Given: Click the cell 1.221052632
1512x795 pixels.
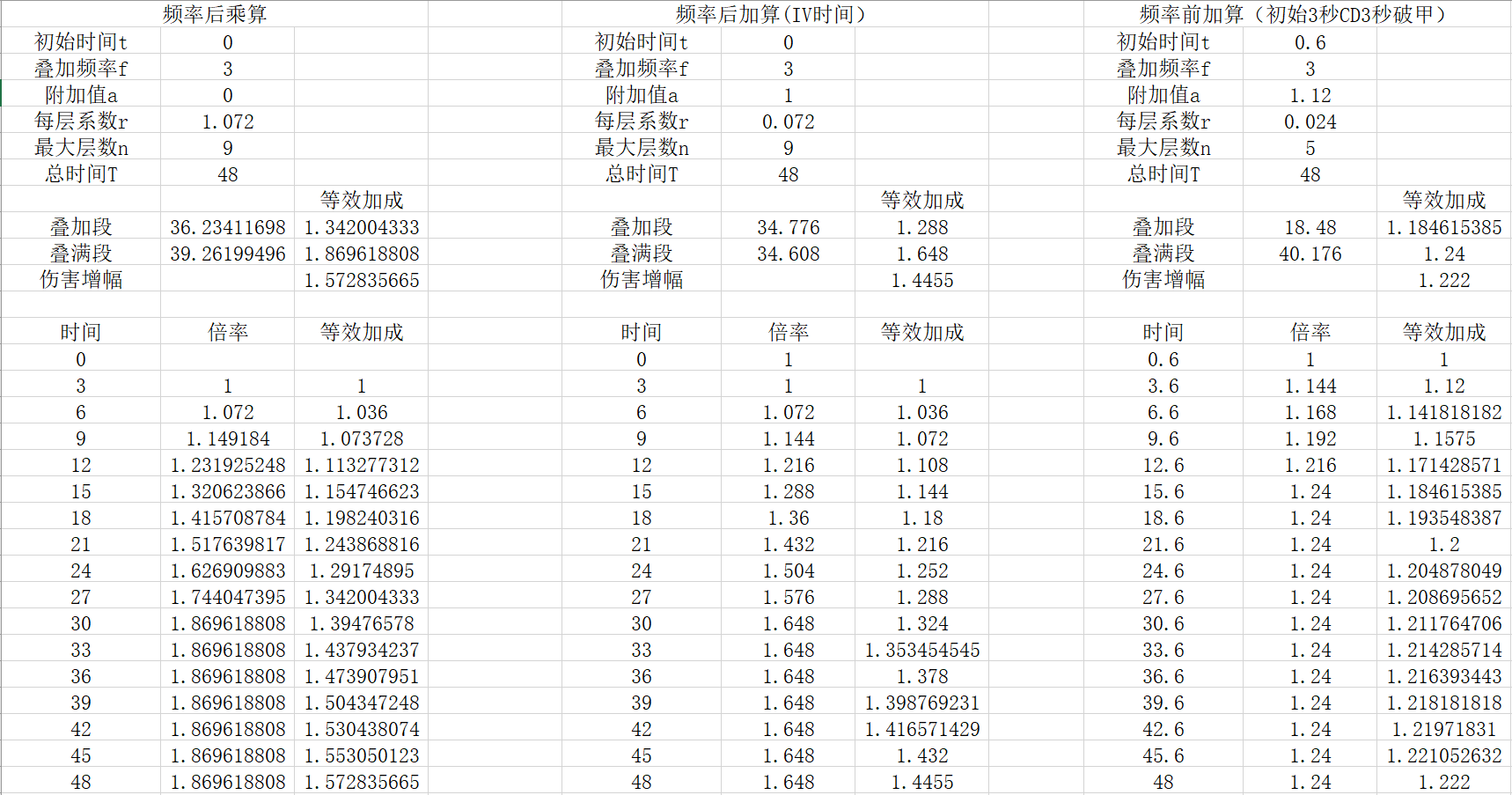Looking at the screenshot, I should tap(1444, 755).
